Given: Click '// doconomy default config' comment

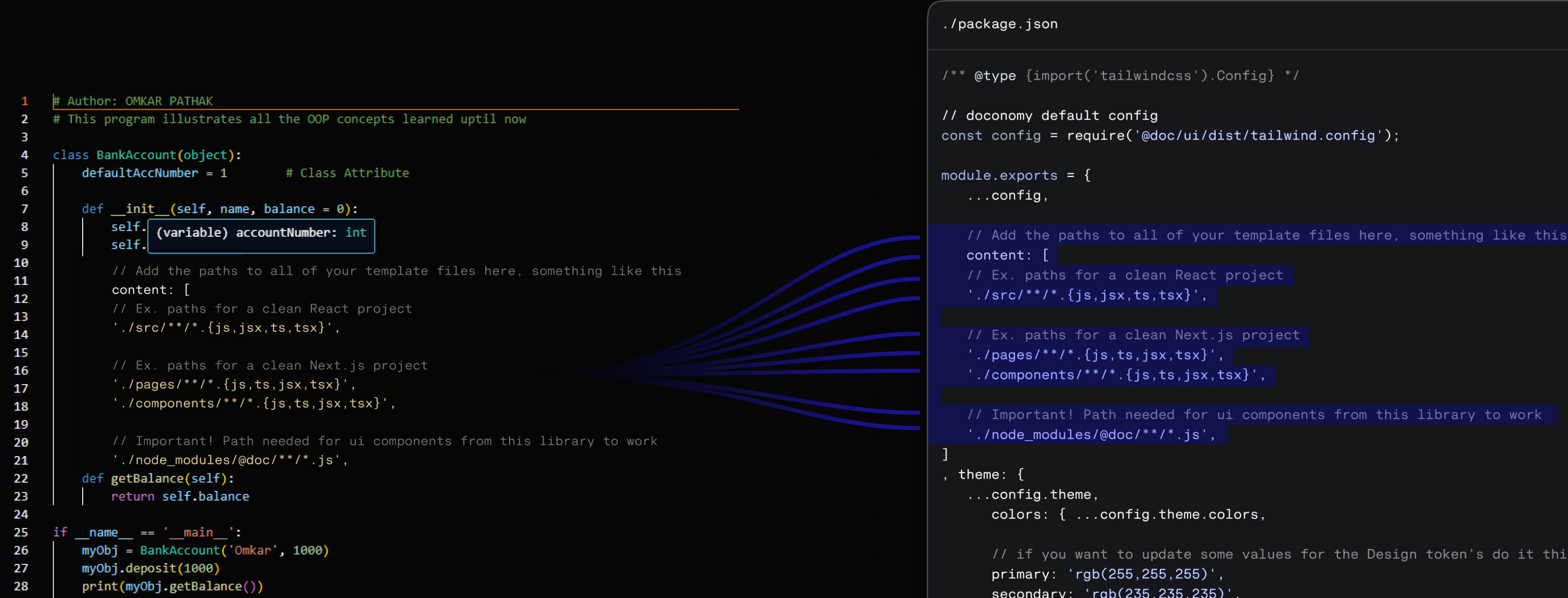Looking at the screenshot, I should [x=1050, y=116].
